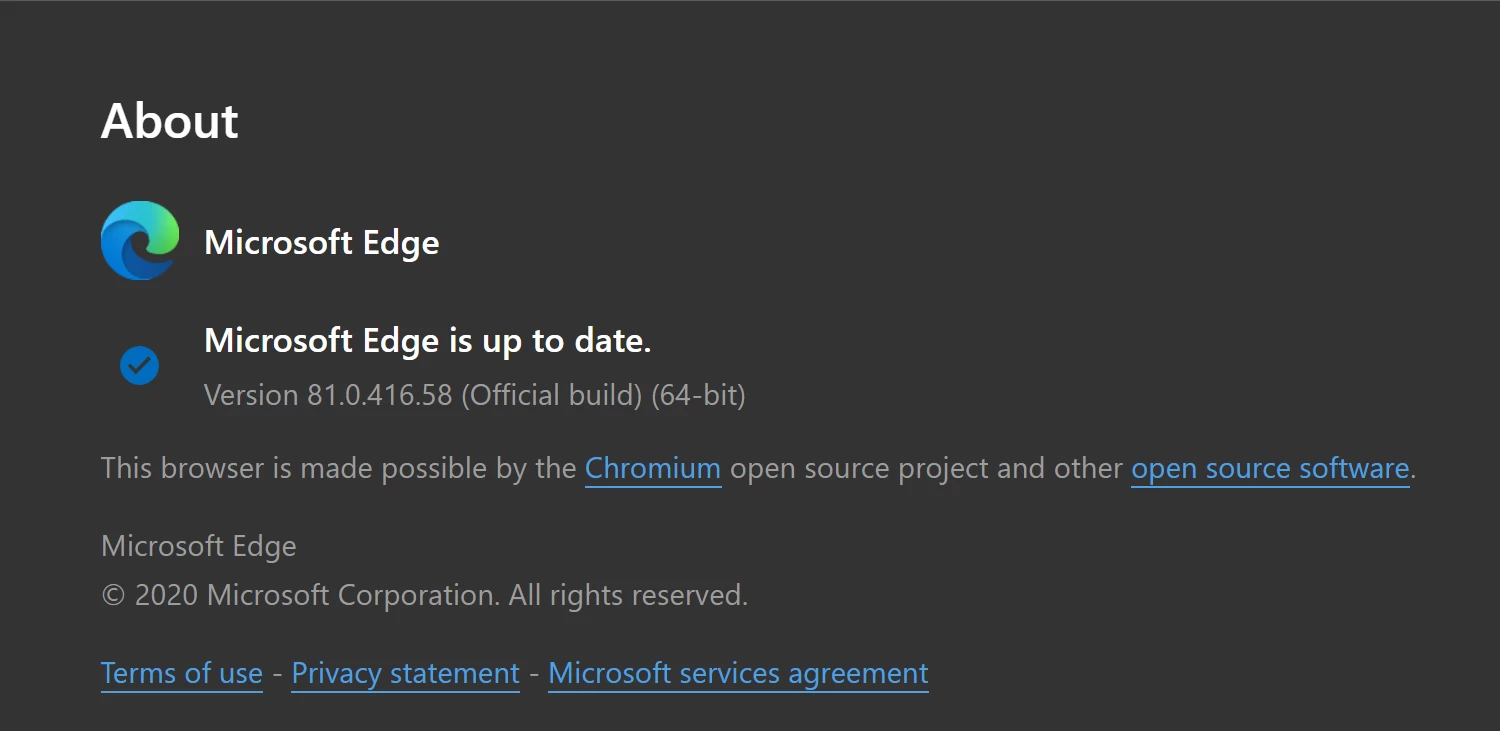Click the version number 81.0.416.58
This screenshot has height=731, width=1500.
click(x=381, y=395)
